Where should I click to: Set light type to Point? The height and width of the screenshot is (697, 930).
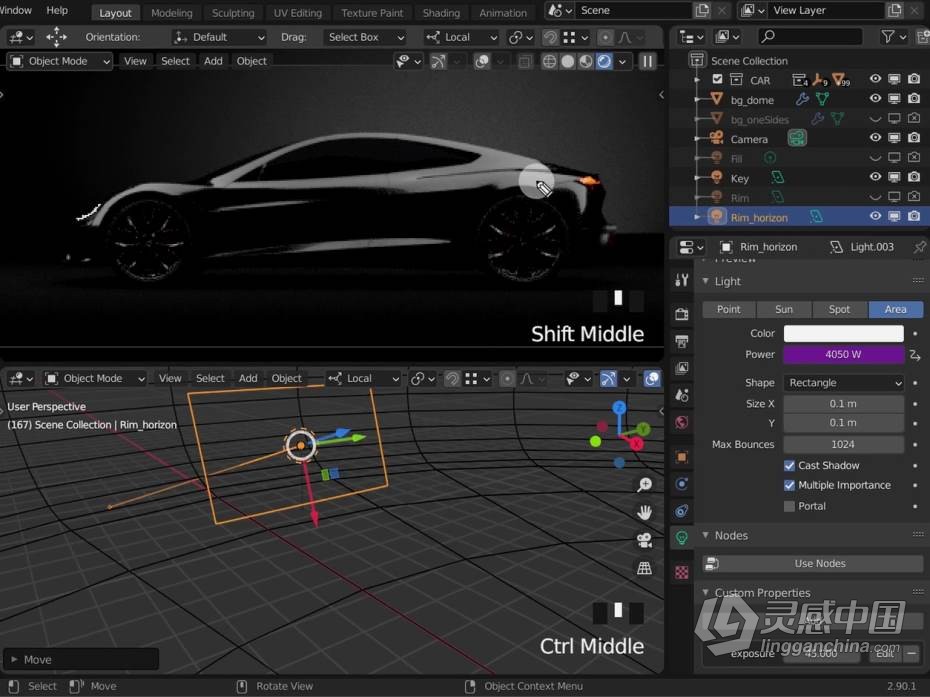coord(728,309)
